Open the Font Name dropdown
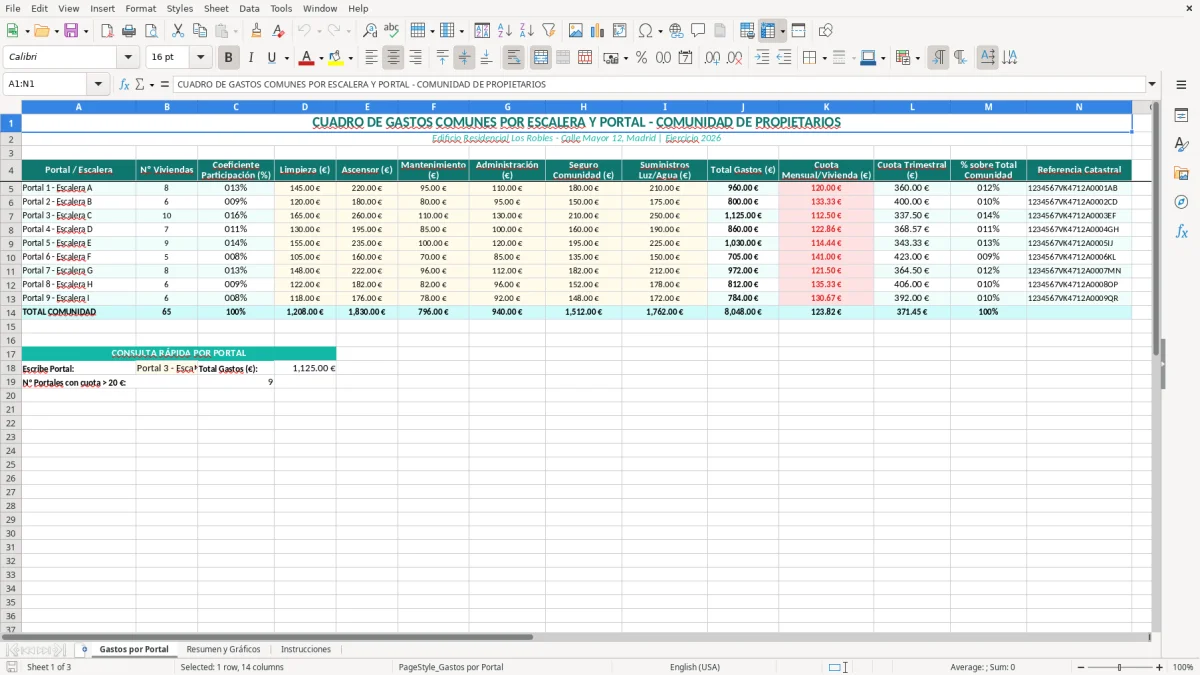The image size is (1200, 675). (x=128, y=58)
